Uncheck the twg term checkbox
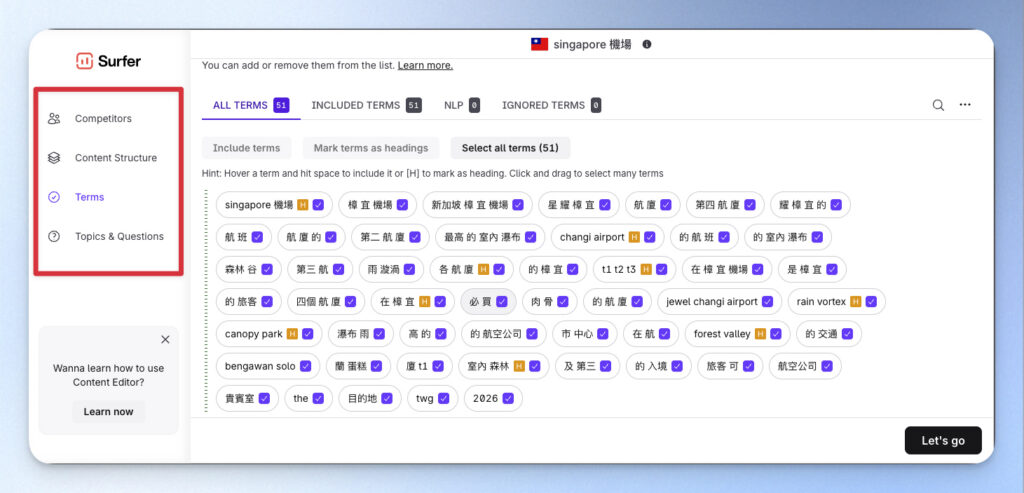Image resolution: width=1024 pixels, height=493 pixels. (443, 398)
